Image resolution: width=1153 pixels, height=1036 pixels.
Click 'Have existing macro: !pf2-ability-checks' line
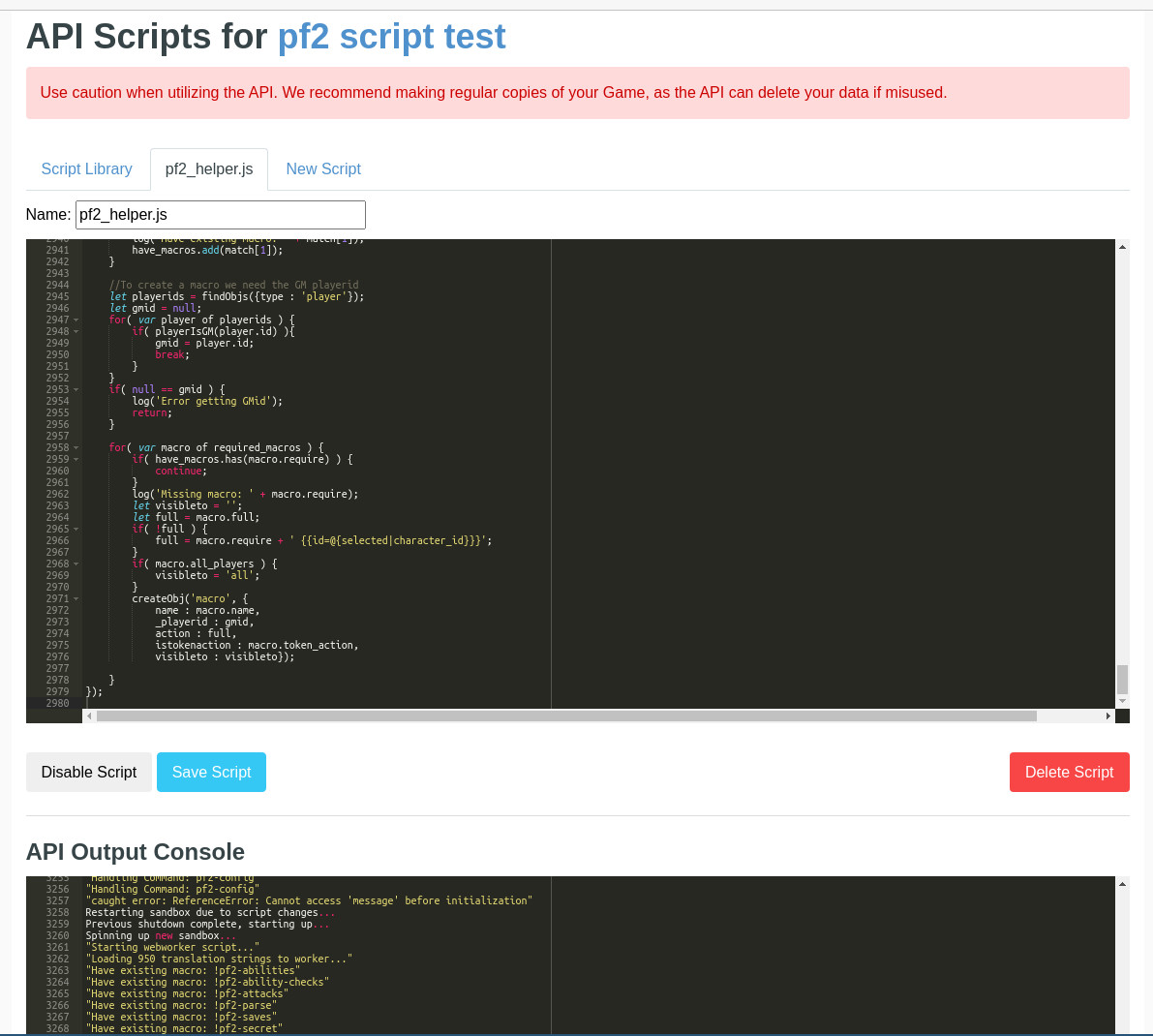pyautogui.click(x=207, y=983)
